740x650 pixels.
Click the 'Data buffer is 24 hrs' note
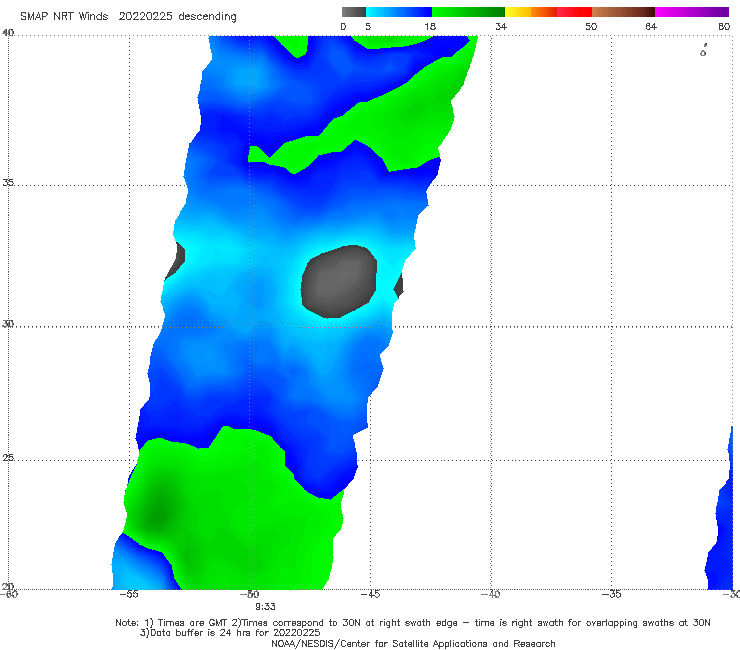(230, 633)
